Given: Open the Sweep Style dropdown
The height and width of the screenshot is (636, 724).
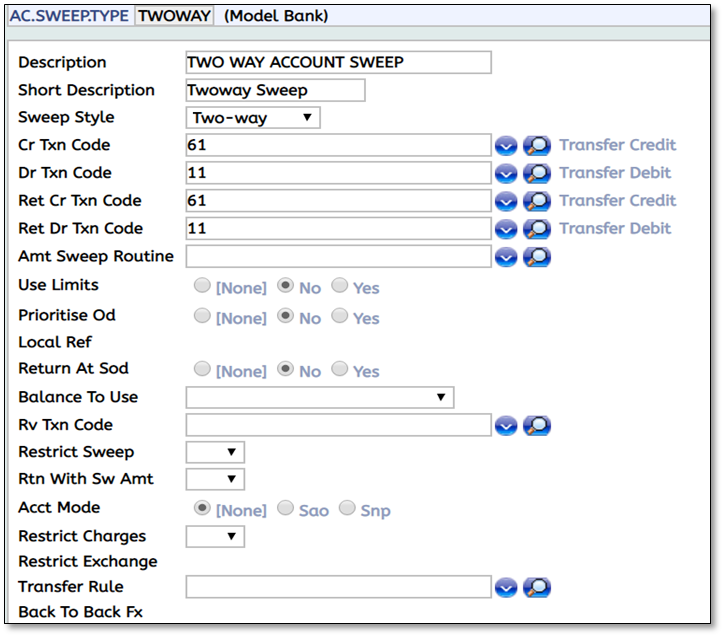Looking at the screenshot, I should (x=253, y=118).
